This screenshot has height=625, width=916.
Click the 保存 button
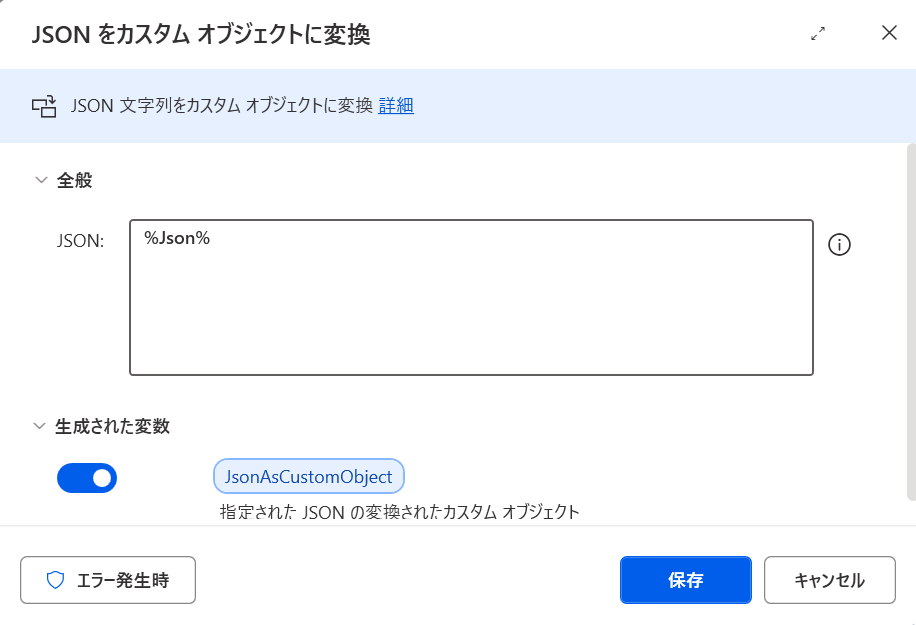point(686,580)
